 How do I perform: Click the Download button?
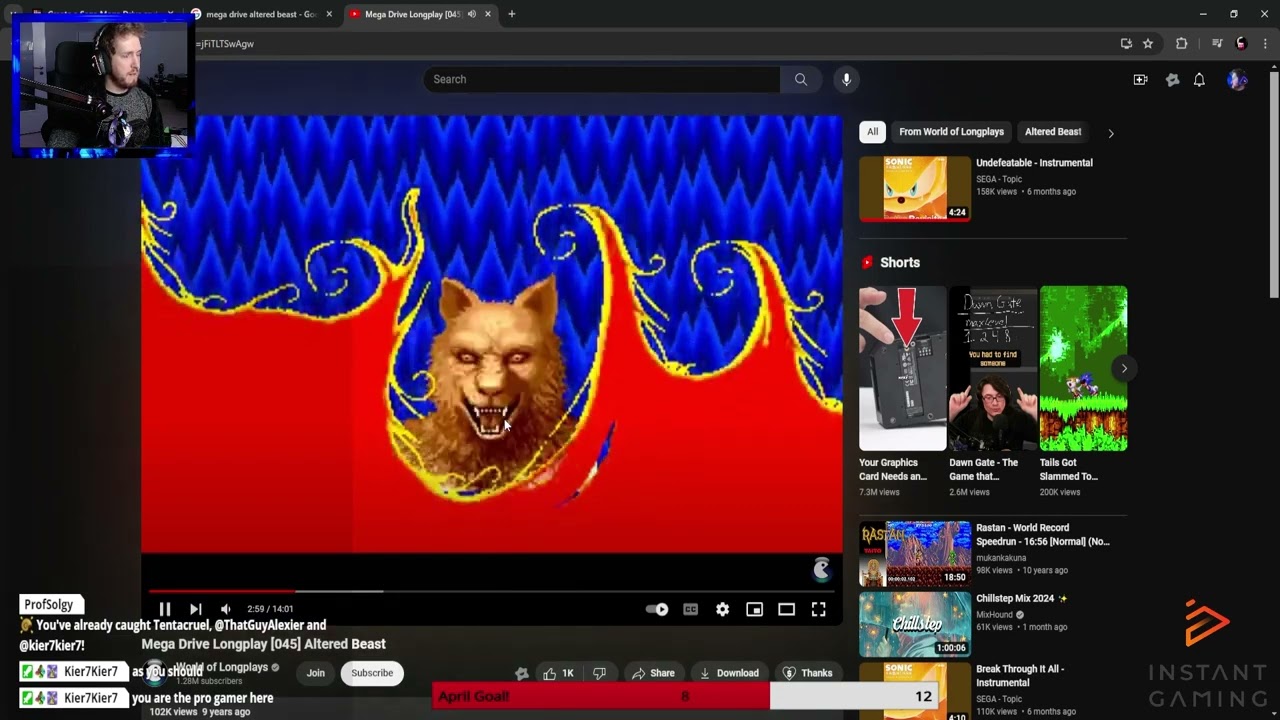point(728,673)
